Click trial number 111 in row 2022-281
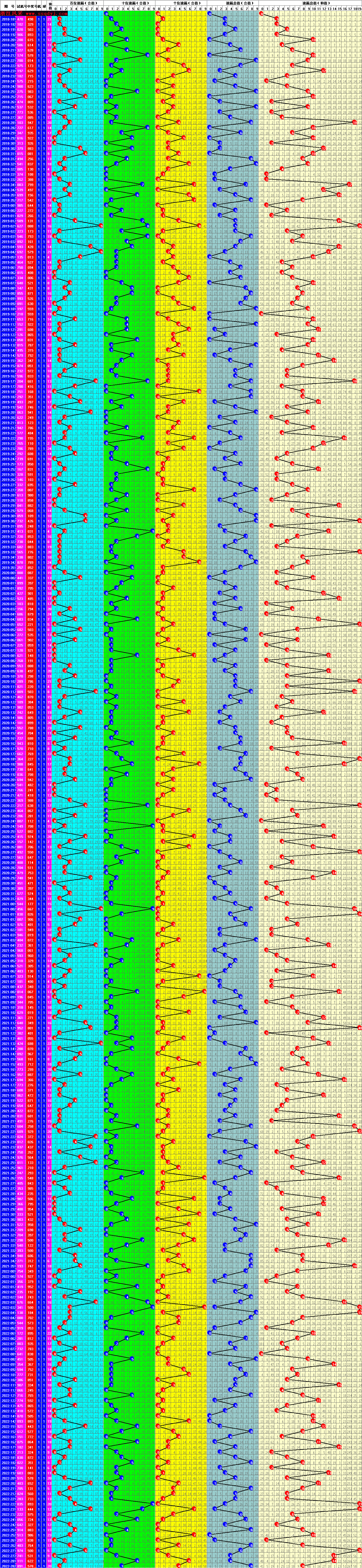Image resolution: width=362 pixels, height=1568 pixels. coord(20,1561)
